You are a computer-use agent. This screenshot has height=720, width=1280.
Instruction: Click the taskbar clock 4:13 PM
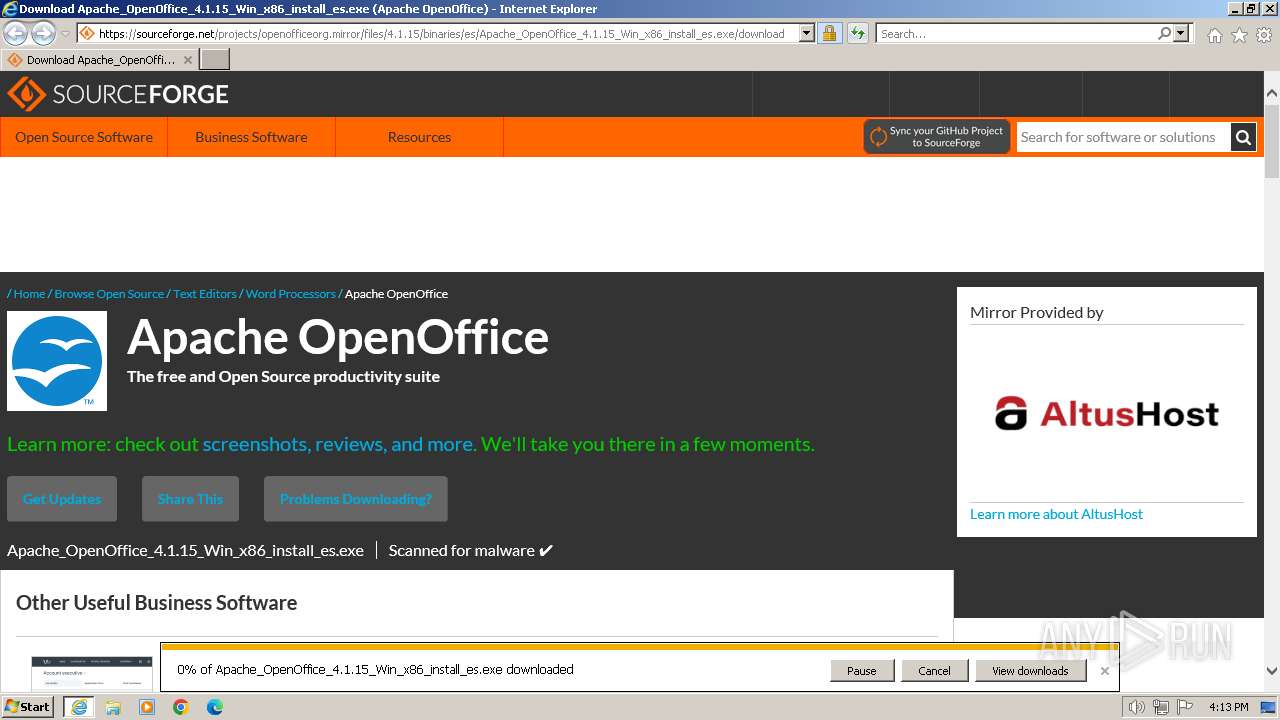coord(1229,707)
